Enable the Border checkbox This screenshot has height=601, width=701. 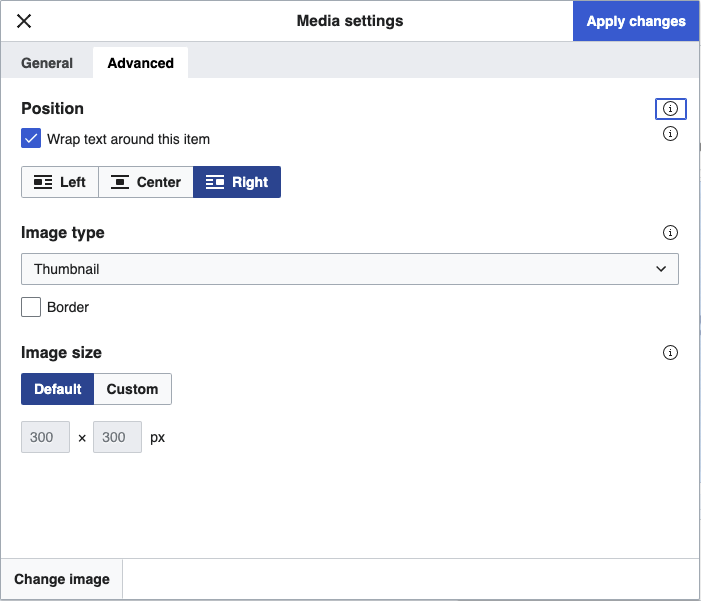pyautogui.click(x=31, y=307)
